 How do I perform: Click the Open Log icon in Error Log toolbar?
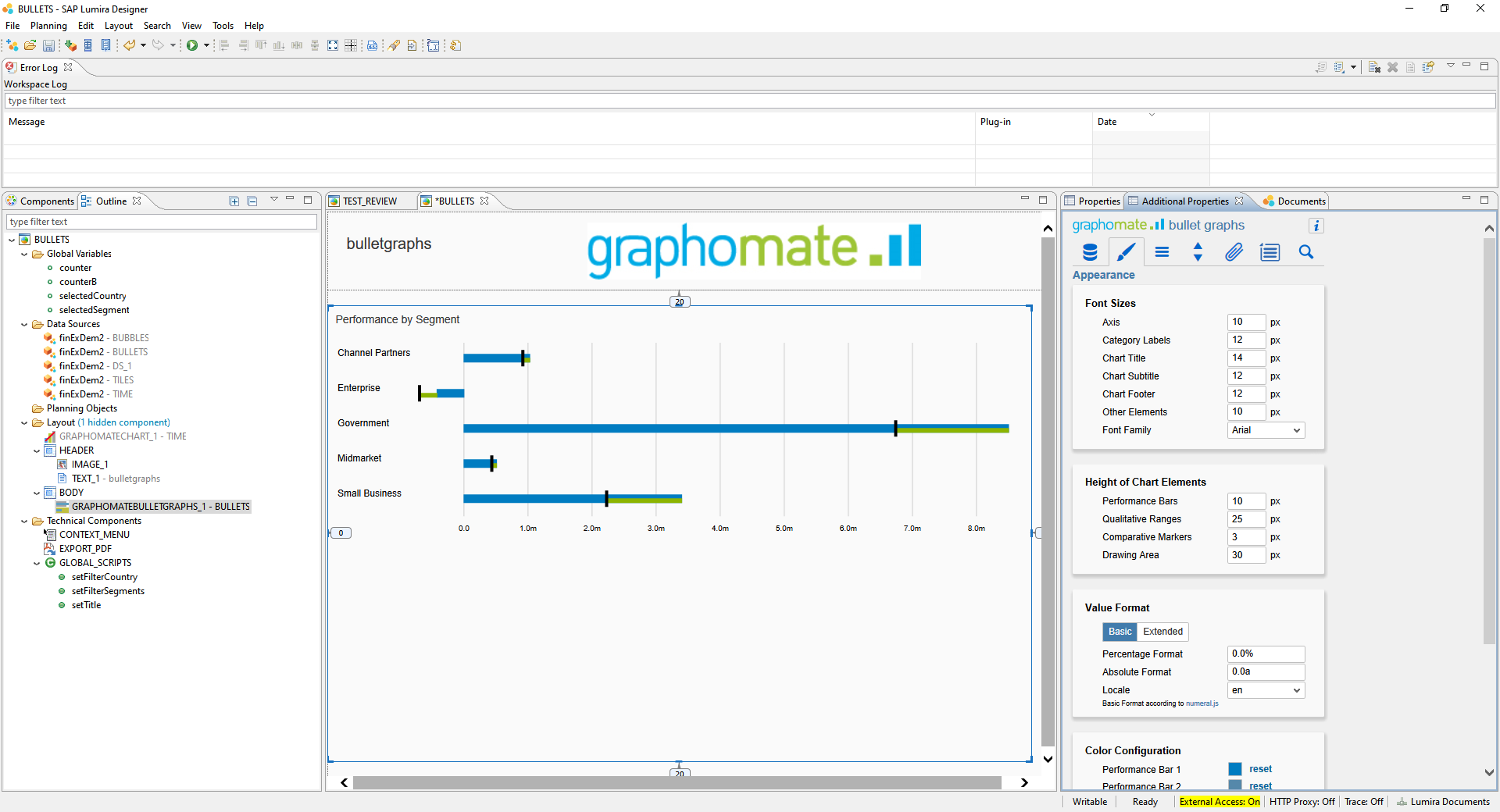pyautogui.click(x=1410, y=67)
